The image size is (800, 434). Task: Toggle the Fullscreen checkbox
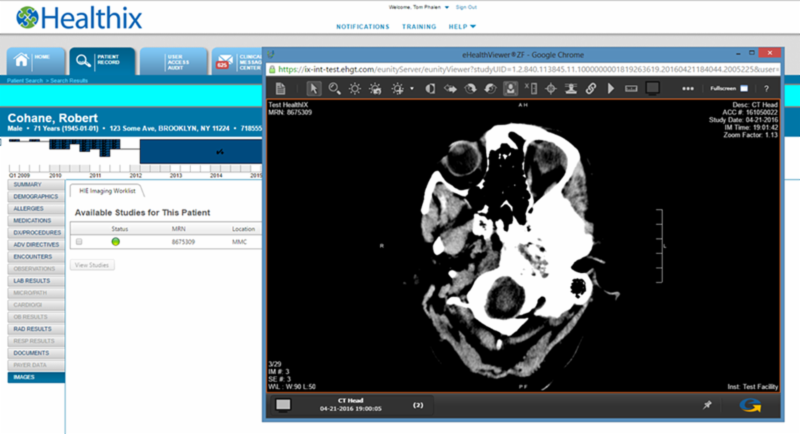(743, 89)
